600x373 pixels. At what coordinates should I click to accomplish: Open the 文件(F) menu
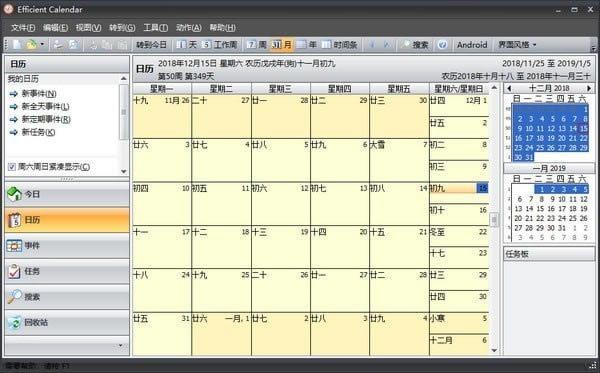pos(23,28)
